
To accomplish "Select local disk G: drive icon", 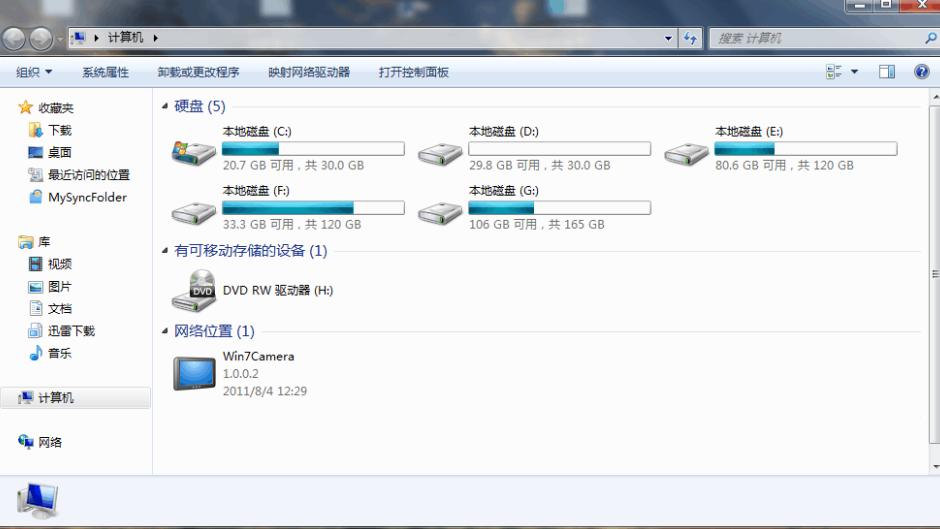I will pos(440,213).
